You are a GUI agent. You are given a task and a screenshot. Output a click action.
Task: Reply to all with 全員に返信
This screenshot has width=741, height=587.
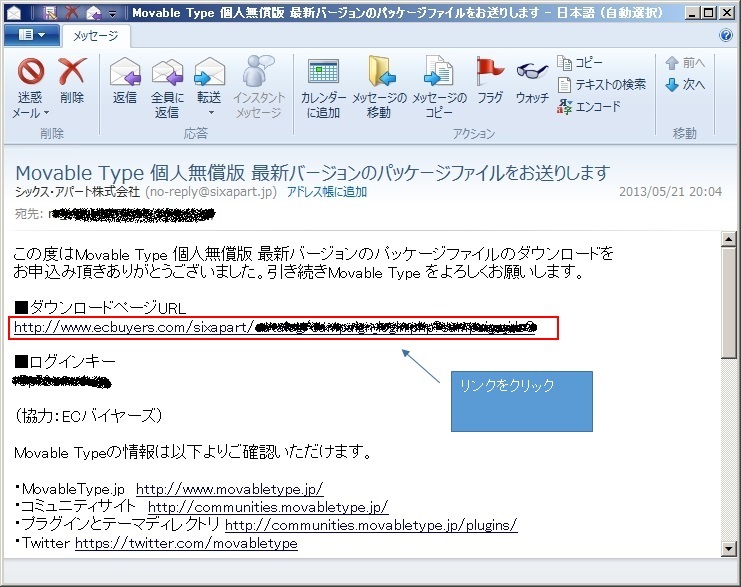[167, 88]
